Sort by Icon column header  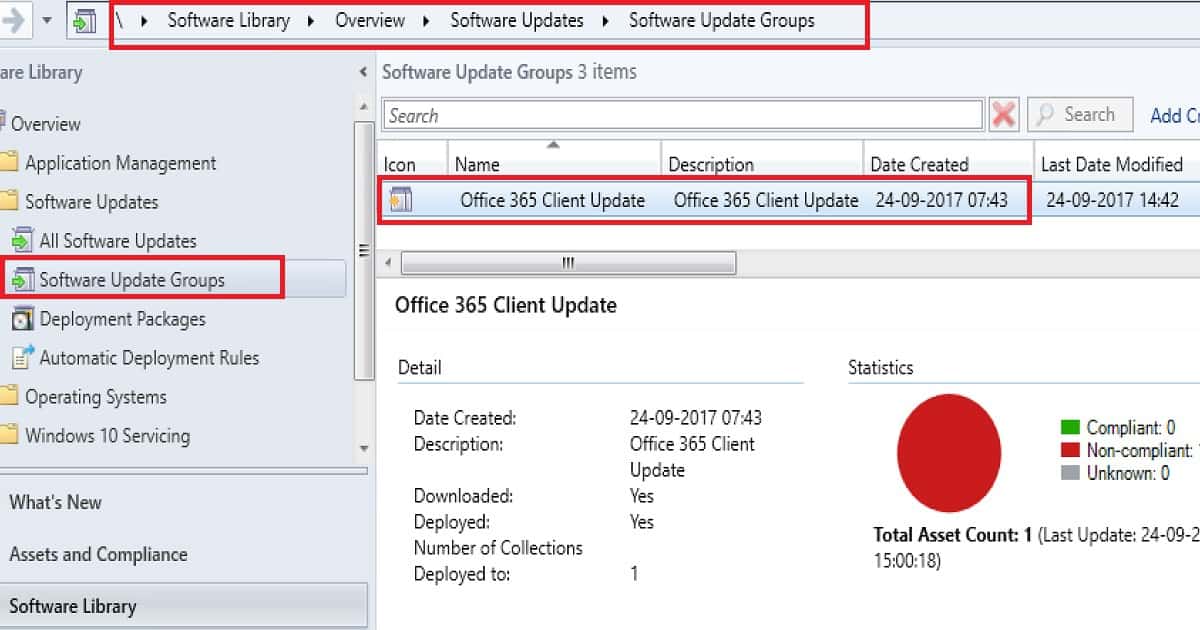click(413, 163)
